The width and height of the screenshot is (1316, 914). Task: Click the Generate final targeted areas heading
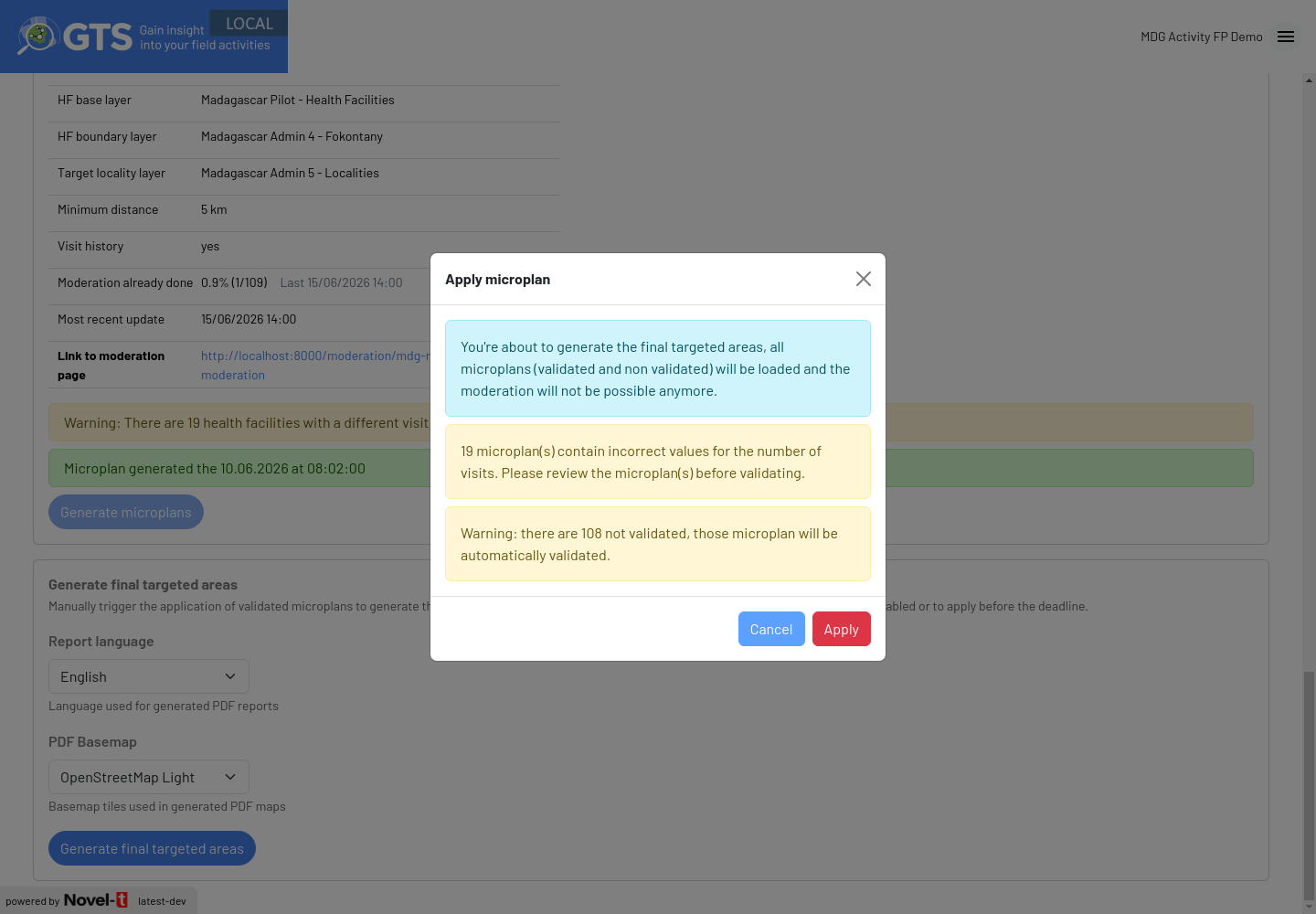[143, 584]
